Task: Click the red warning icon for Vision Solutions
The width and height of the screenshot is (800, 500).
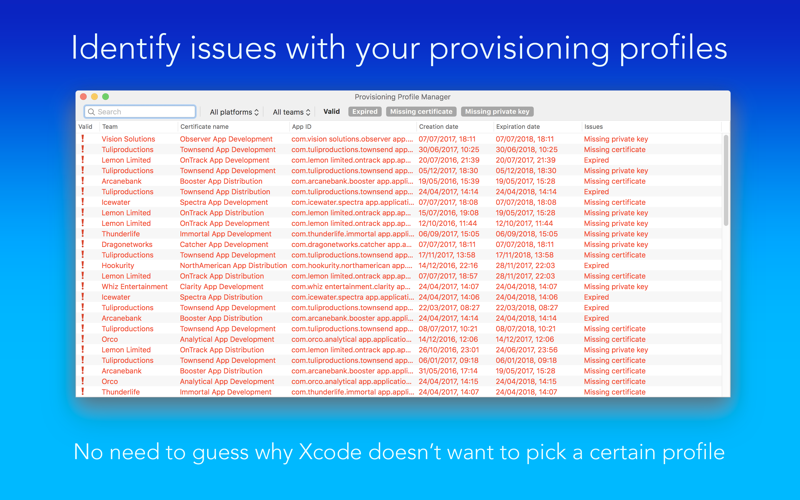Action: click(x=83, y=139)
